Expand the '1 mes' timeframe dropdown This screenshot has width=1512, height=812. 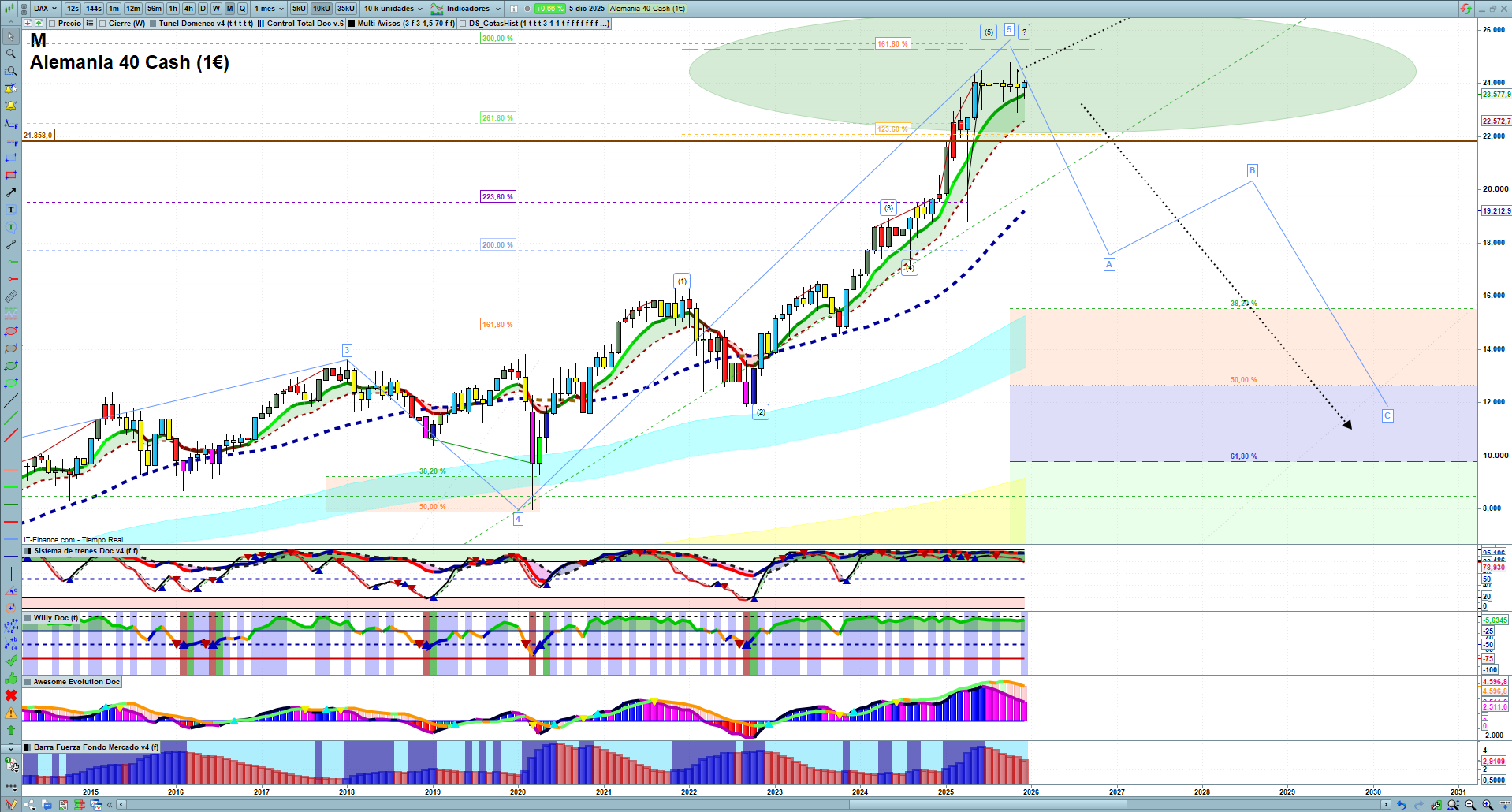point(269,9)
